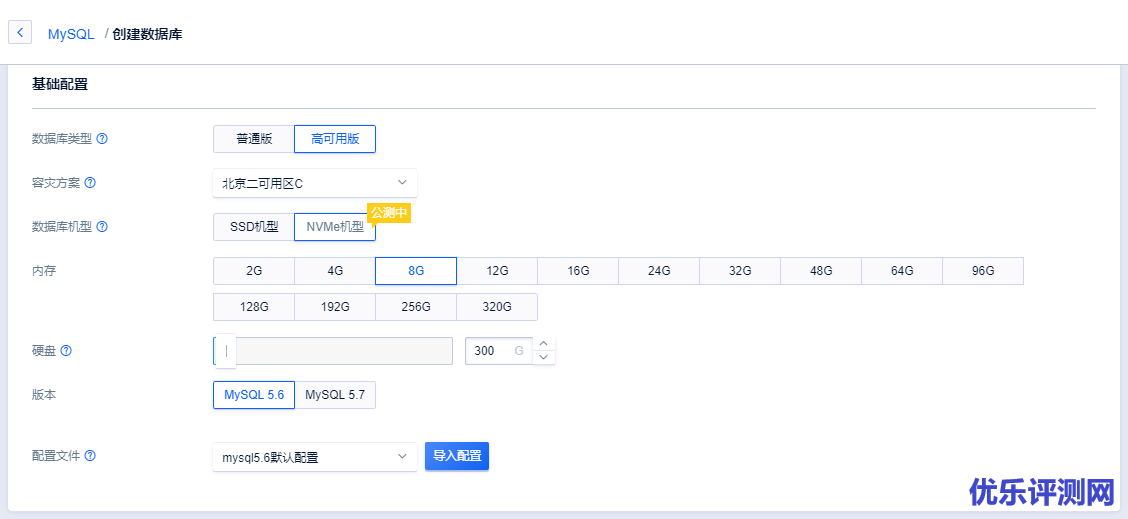Decrease disk size with down arrow
The image size is (1128, 519).
544,357
